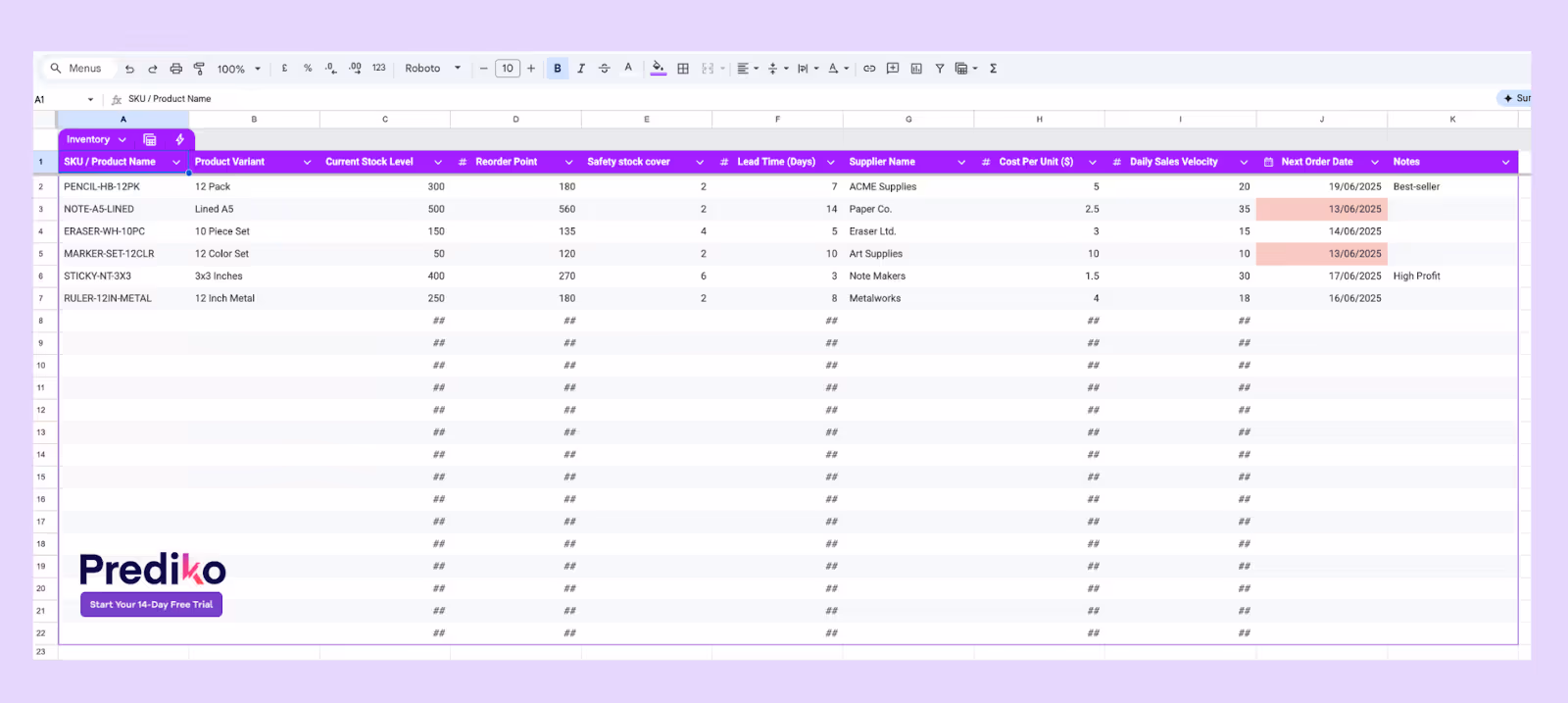Viewport: 1568px width, 703px height.
Task: Select the MARKER-SET-12CLR cell
Action: pos(123,254)
